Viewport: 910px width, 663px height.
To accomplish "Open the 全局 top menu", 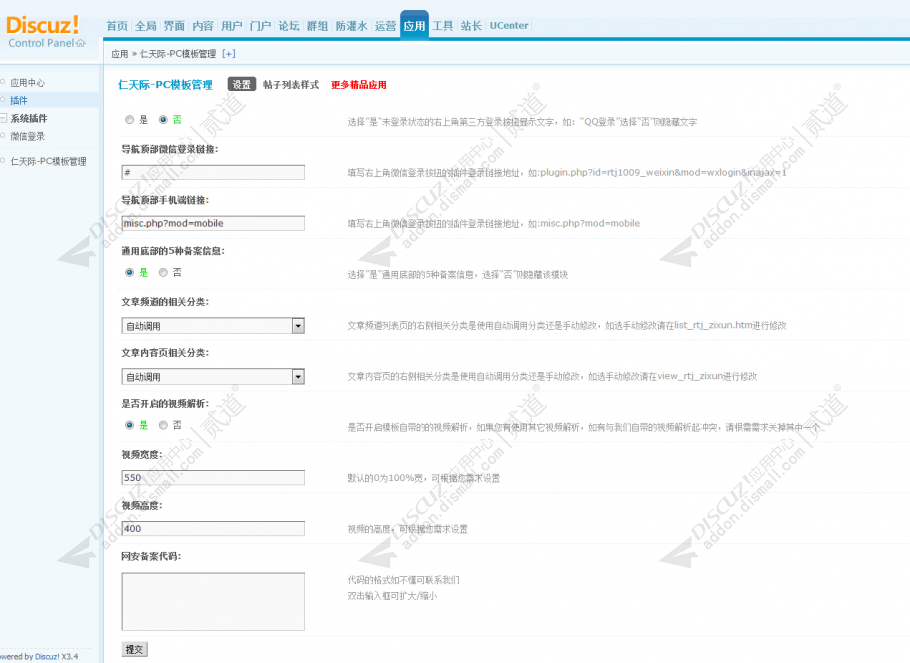I will pyautogui.click(x=146, y=26).
